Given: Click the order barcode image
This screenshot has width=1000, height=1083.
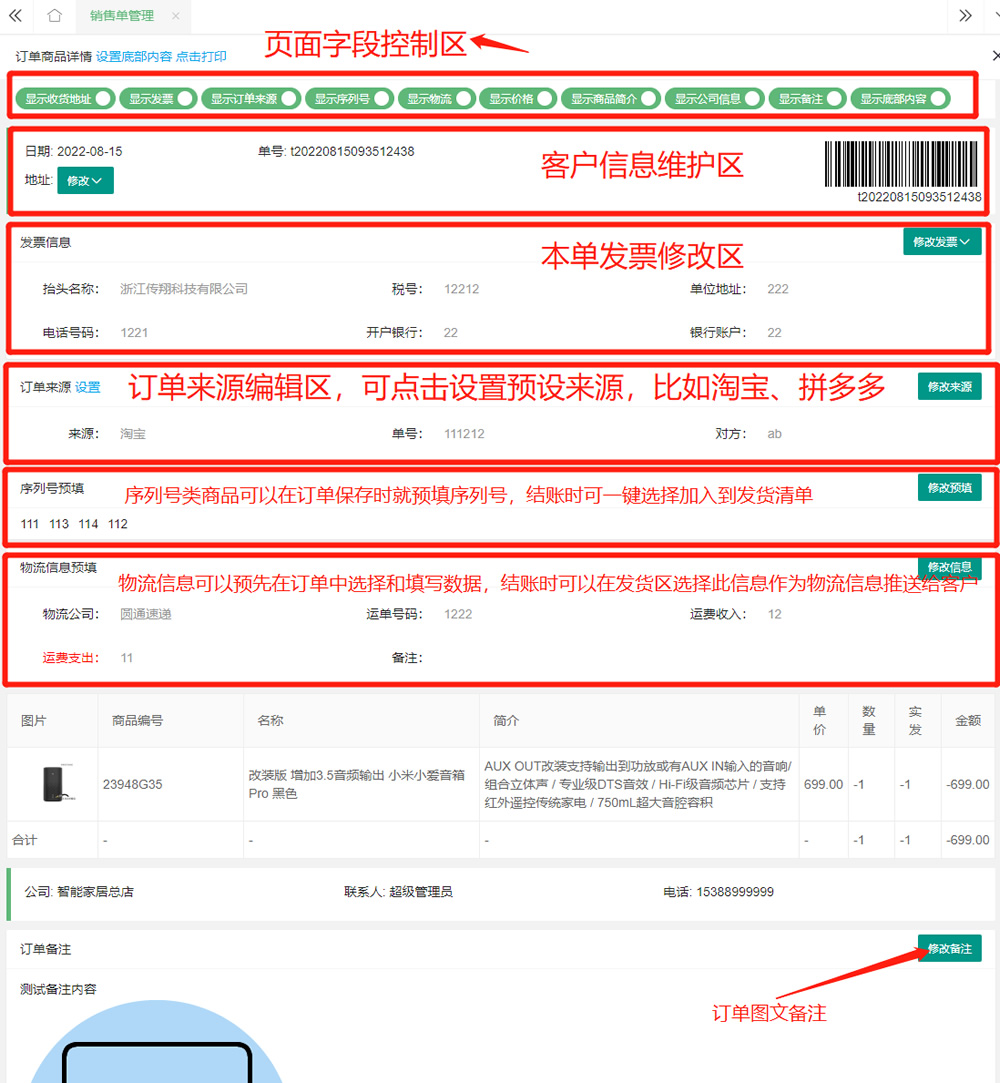Looking at the screenshot, I should (x=901, y=164).
